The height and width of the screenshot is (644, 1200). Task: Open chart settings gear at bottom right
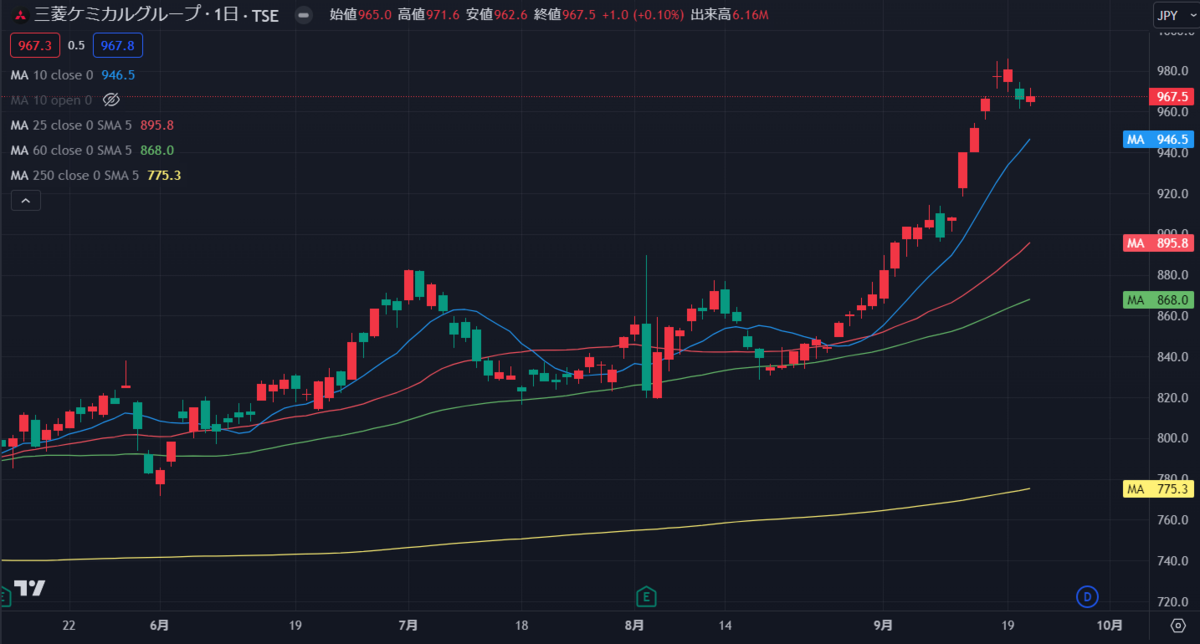1176,626
